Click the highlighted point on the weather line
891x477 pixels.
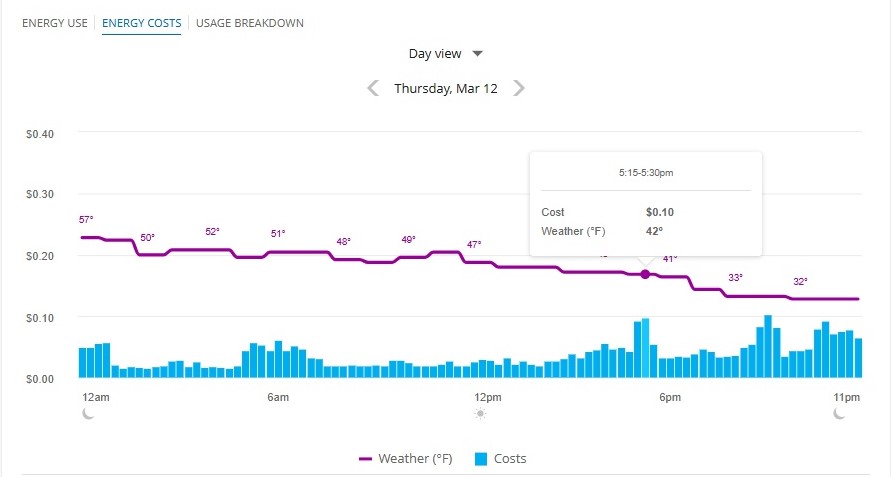coord(645,274)
